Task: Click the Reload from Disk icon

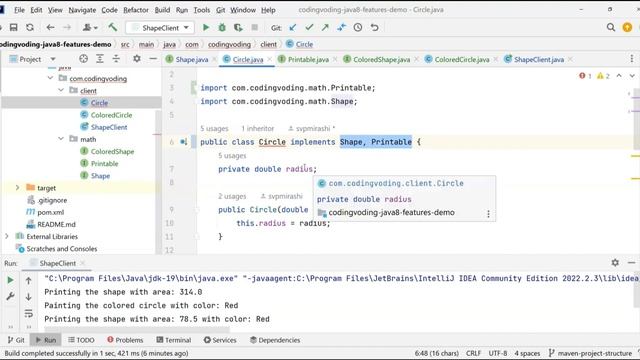Action: (30, 27)
